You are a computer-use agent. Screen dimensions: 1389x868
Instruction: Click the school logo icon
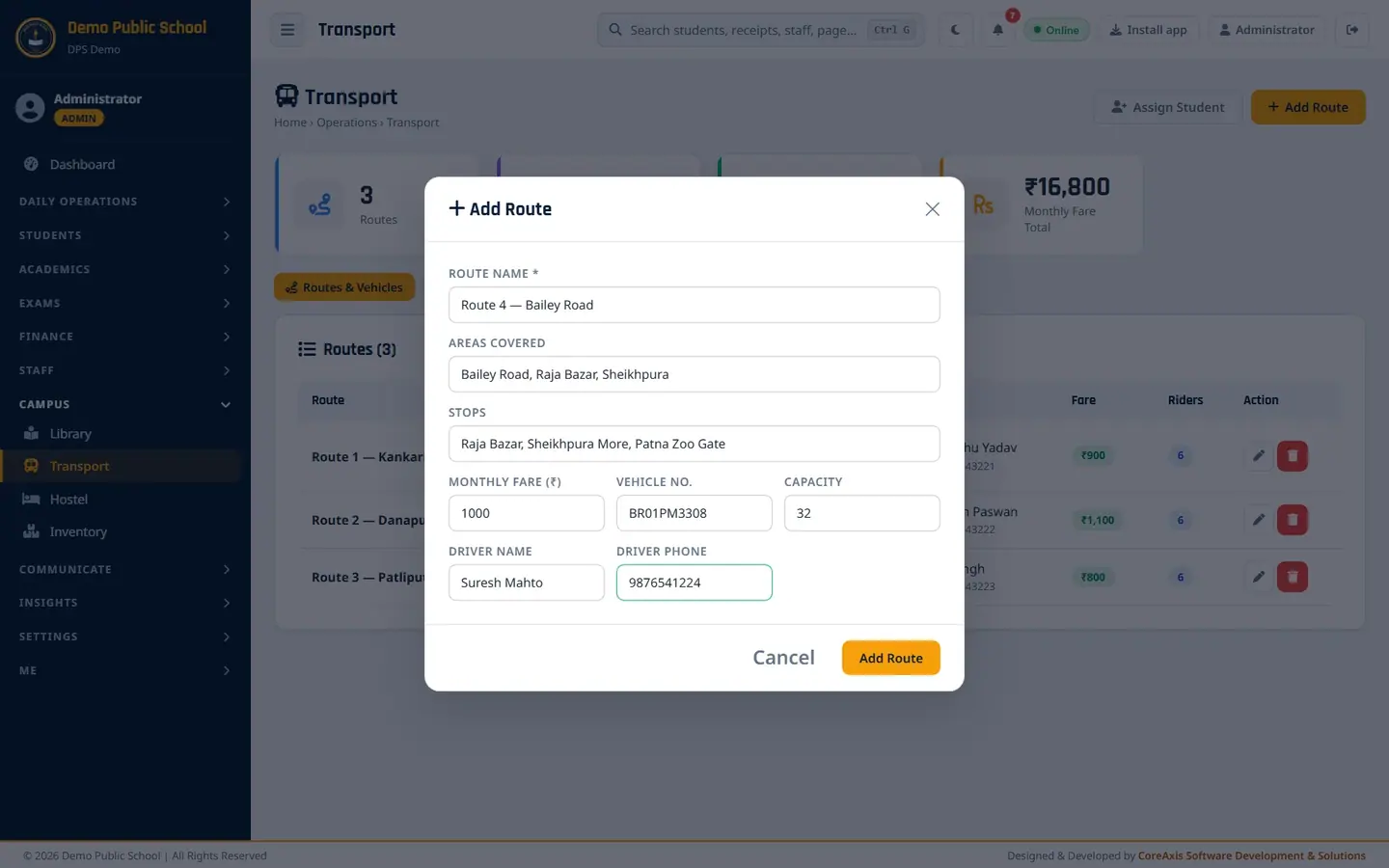[36, 38]
